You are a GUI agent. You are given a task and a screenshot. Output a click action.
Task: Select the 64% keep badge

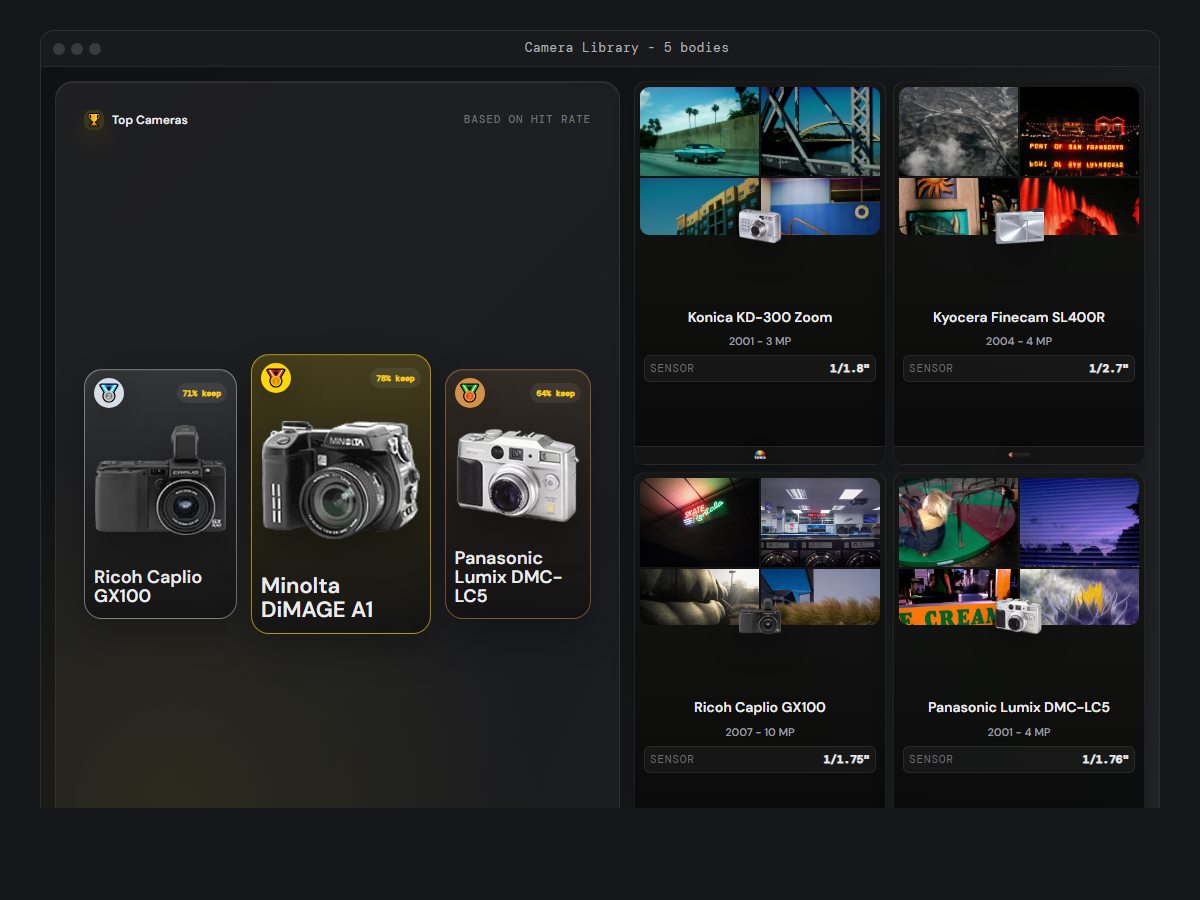tap(555, 393)
